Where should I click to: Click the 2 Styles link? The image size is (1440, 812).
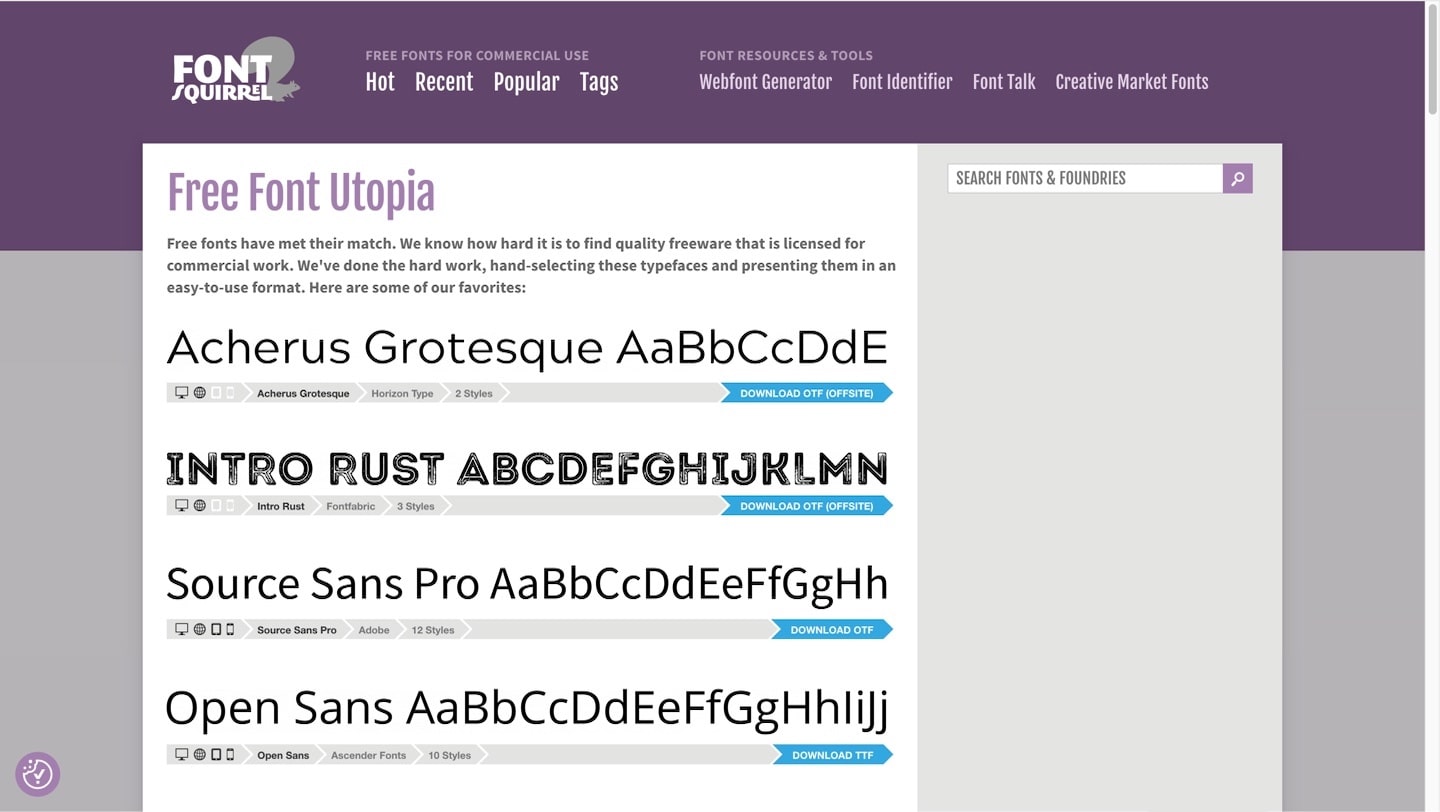pyautogui.click(x=474, y=393)
